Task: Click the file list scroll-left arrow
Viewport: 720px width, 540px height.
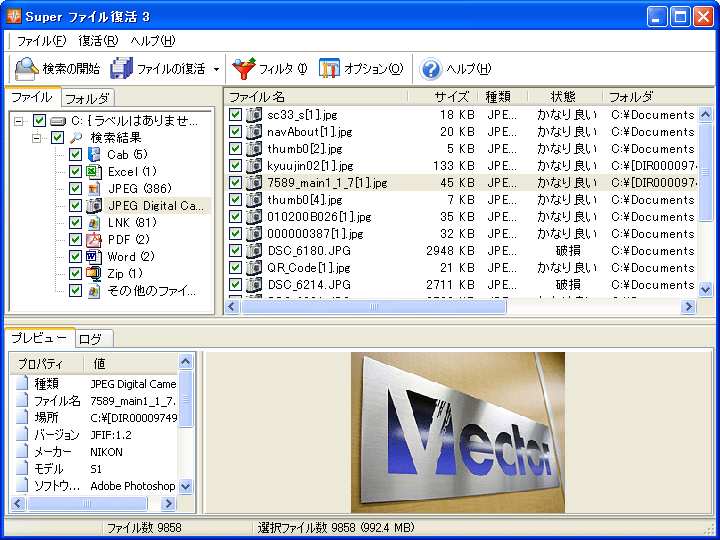Action: pos(232,306)
